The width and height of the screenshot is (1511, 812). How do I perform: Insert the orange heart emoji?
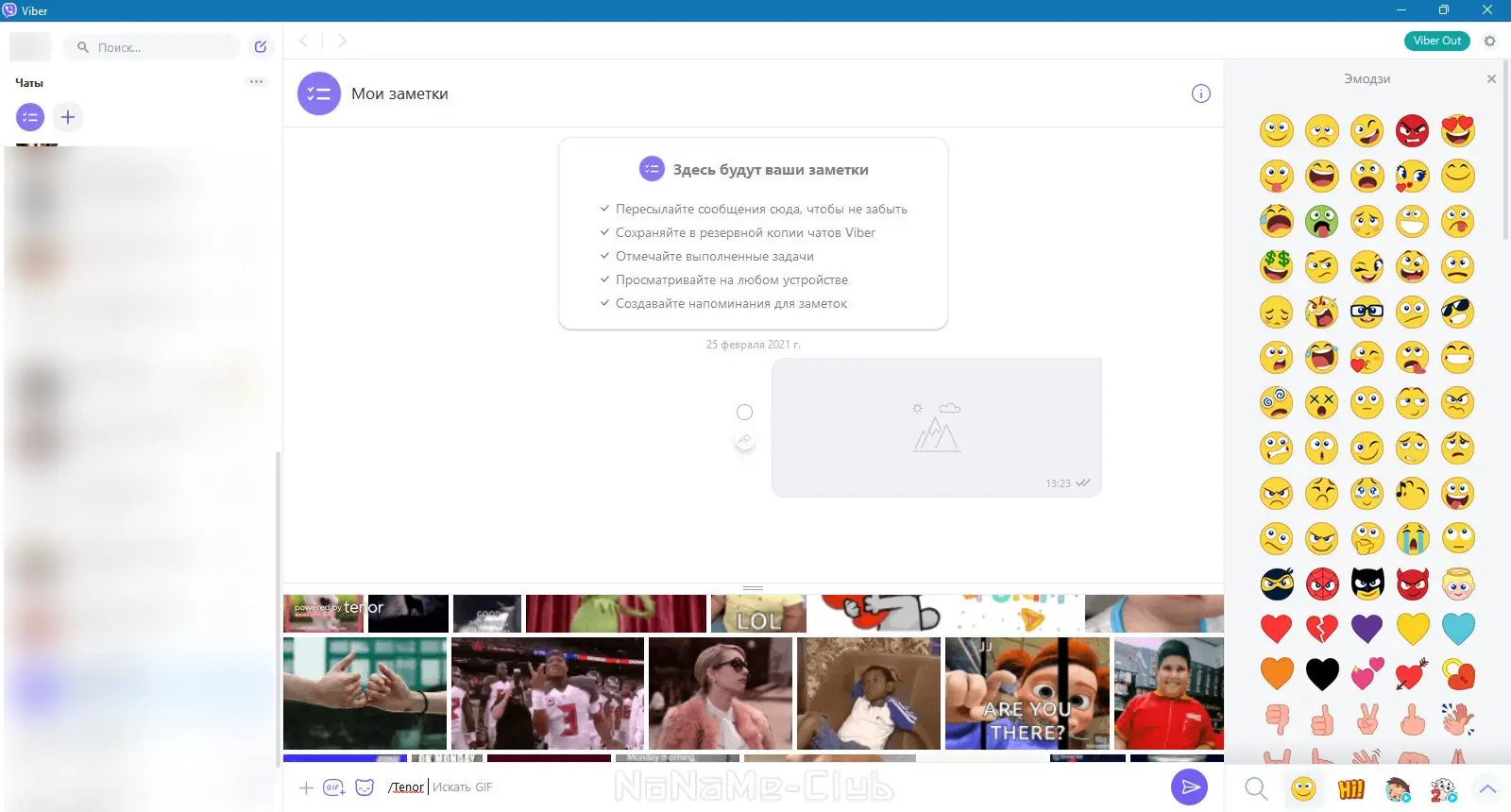(x=1277, y=673)
